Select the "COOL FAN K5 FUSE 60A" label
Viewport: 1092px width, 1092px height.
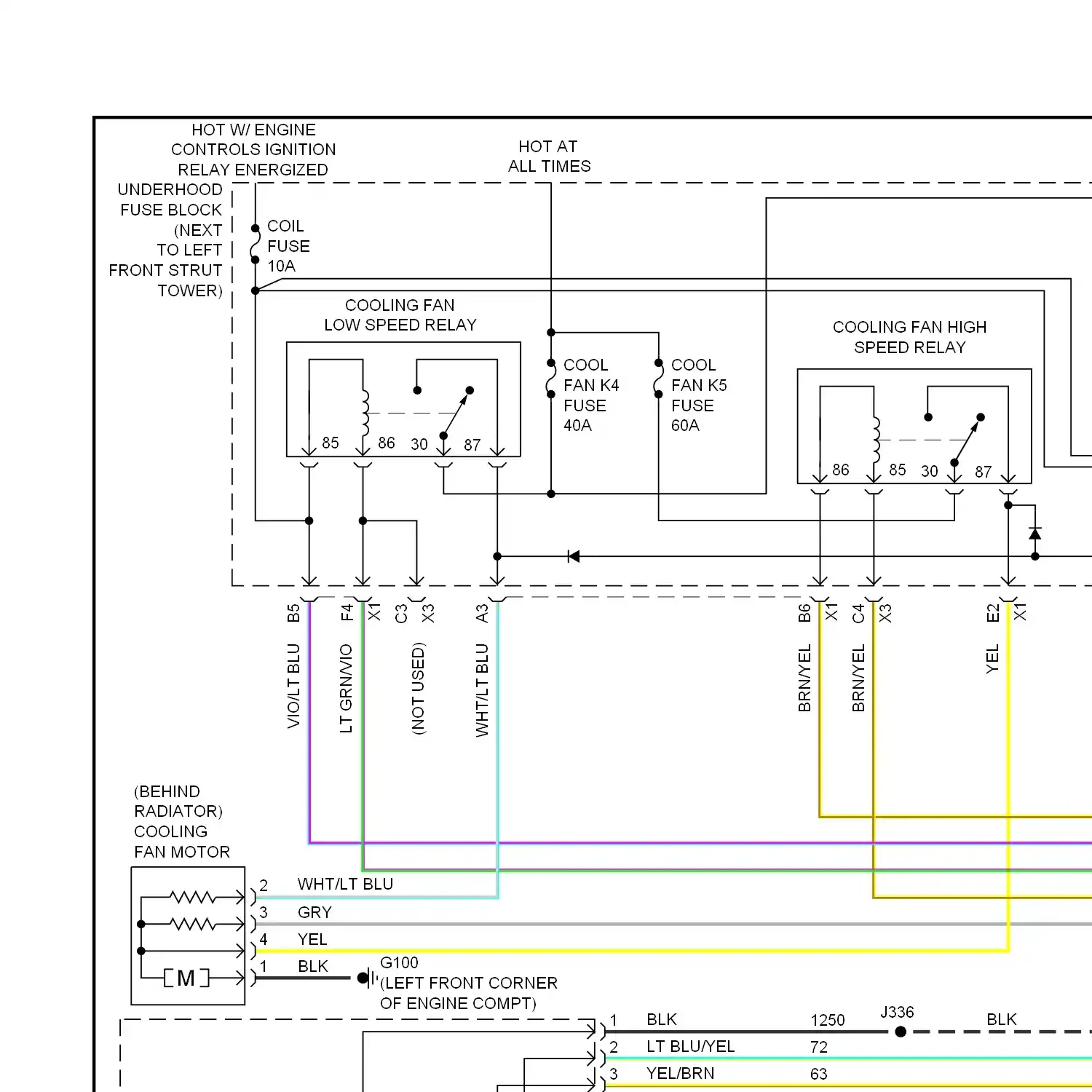pos(699,395)
